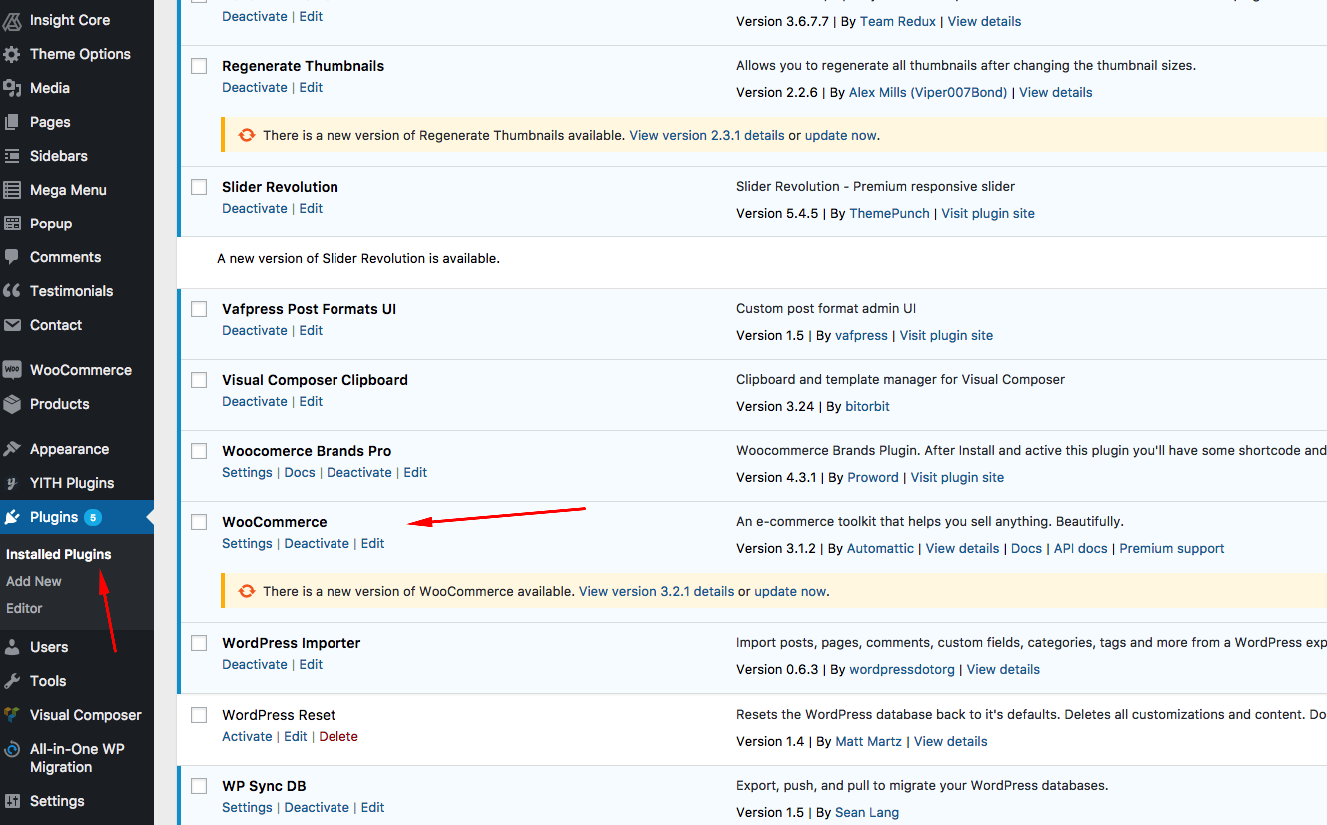Screen dimensions: 1327x825
Task: Open Installed Plugins submenu item
Action: click(58, 554)
